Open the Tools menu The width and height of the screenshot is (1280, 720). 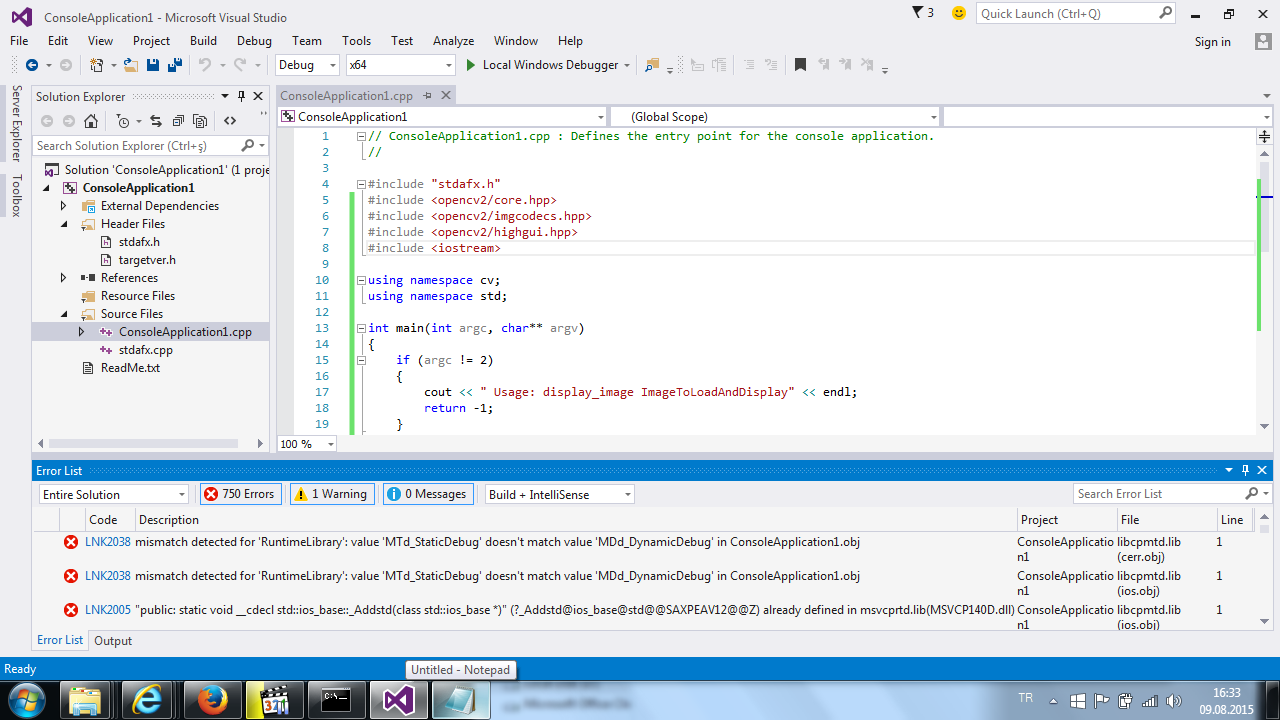[x=356, y=41]
